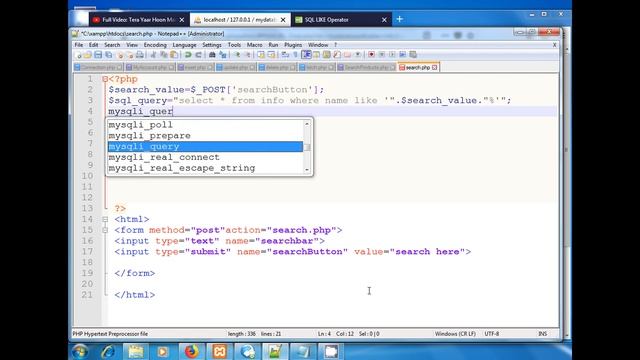
Task: Open the Replace toolbar icon
Action: tap(222, 54)
